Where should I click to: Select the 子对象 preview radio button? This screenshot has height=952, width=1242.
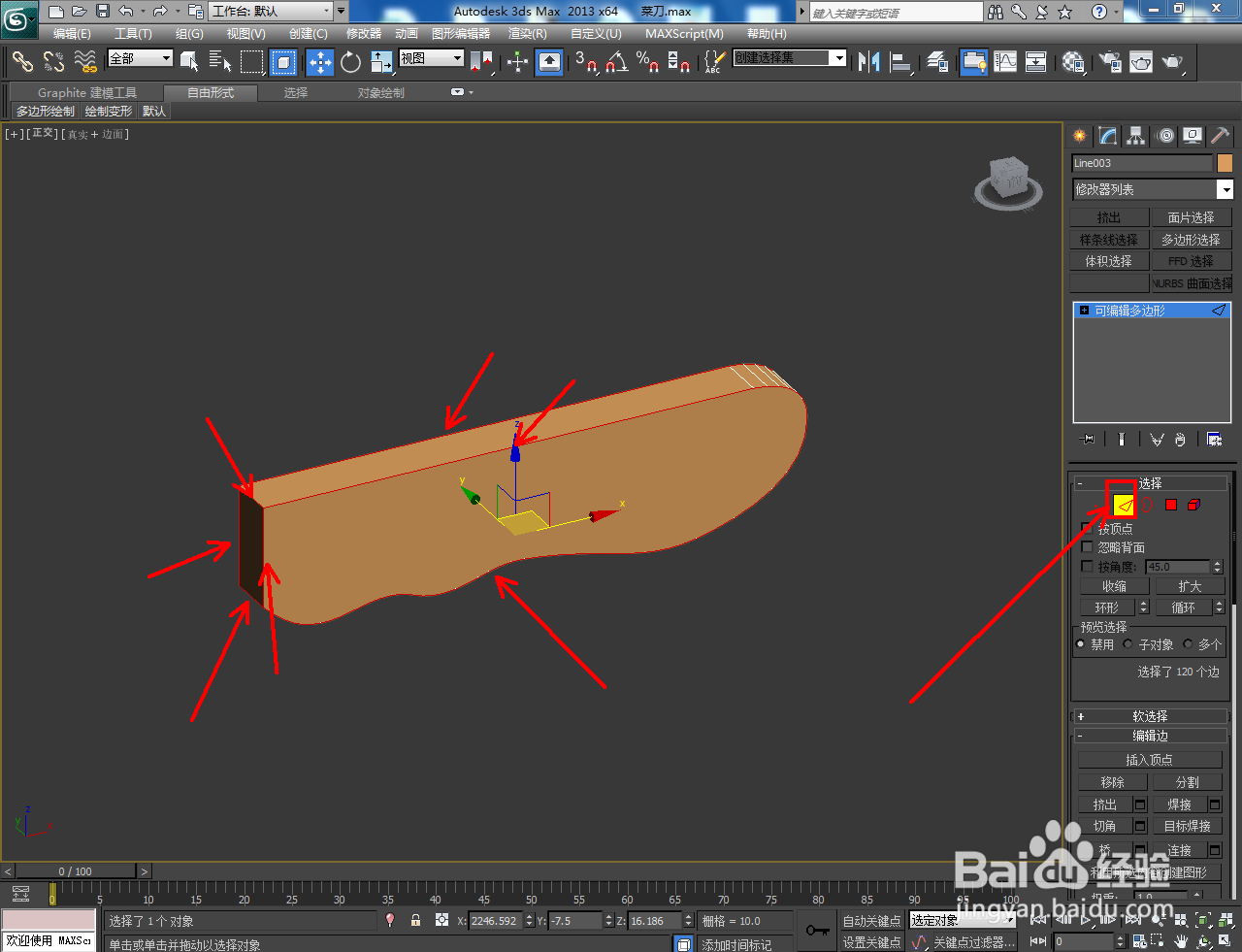click(x=1128, y=643)
